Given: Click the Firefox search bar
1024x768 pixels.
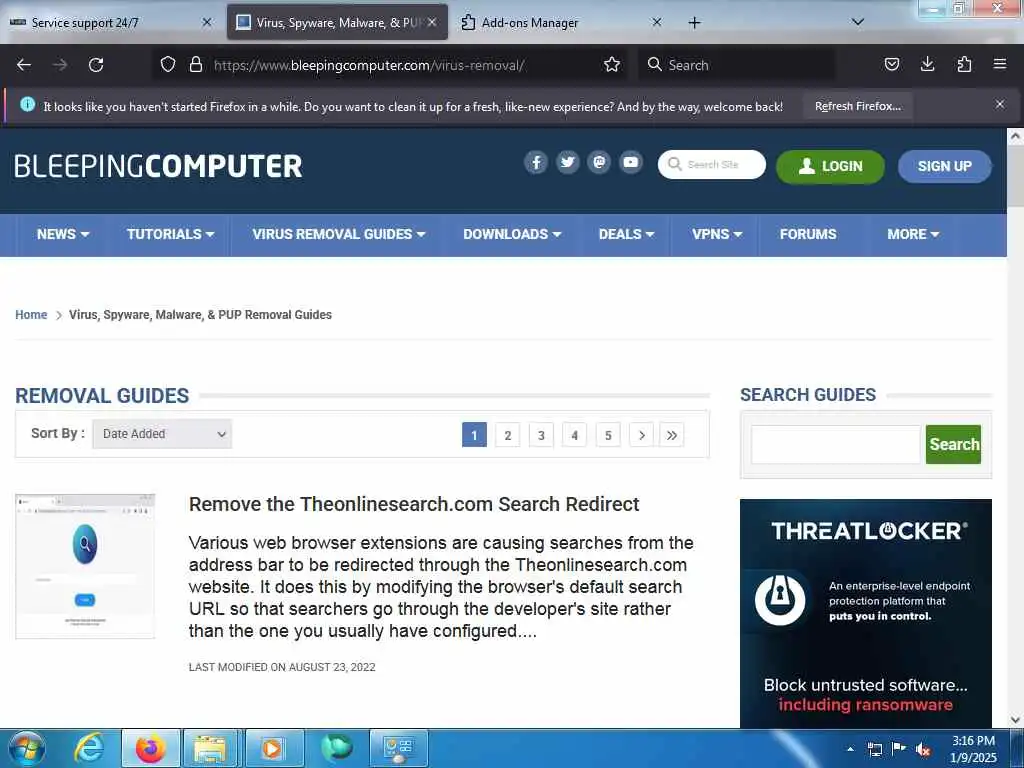Looking at the screenshot, I should point(736,65).
